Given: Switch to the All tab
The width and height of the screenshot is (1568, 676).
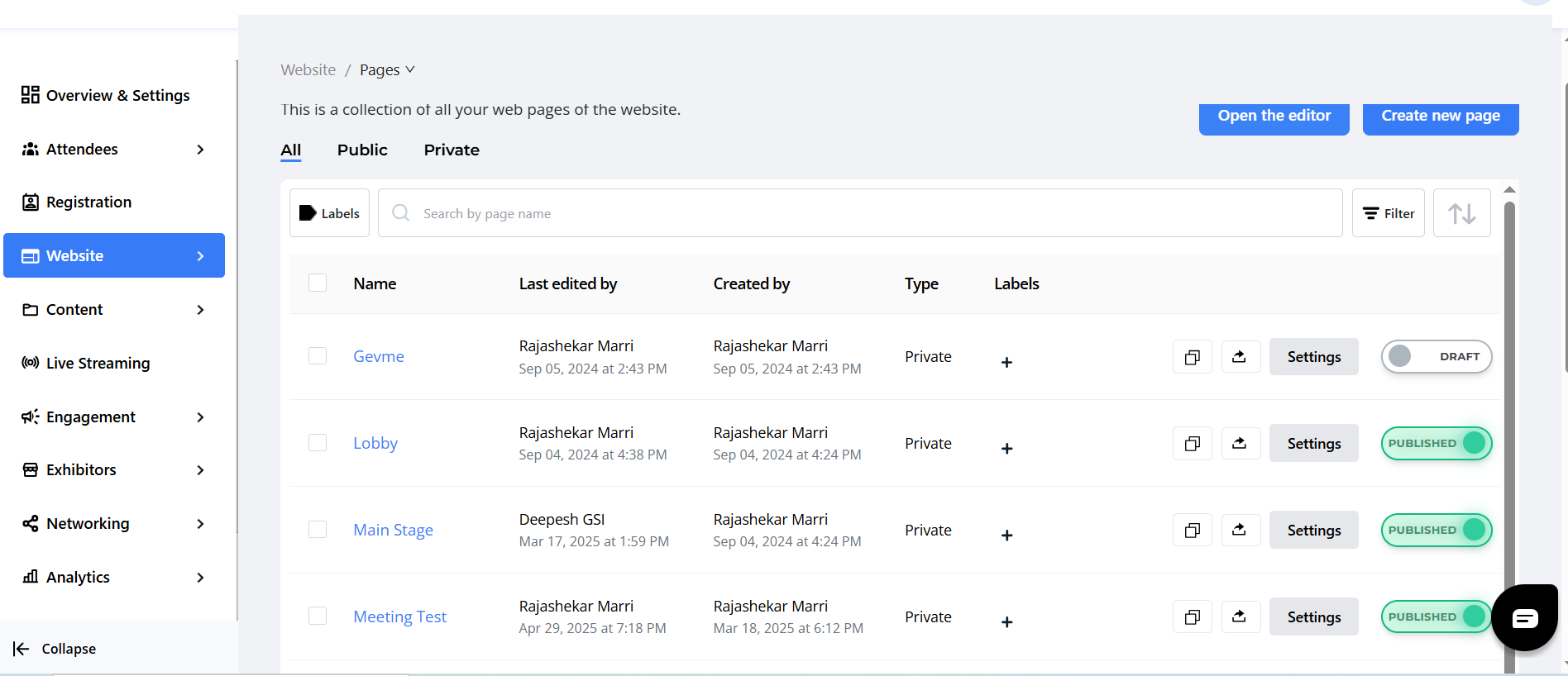Looking at the screenshot, I should point(291,150).
